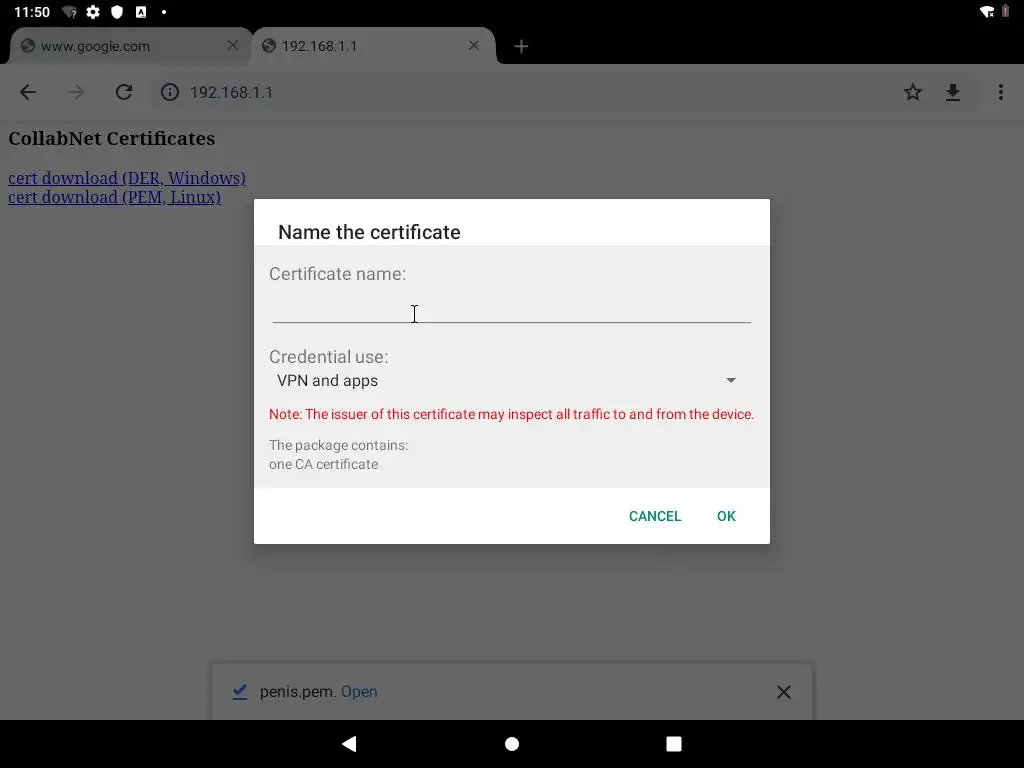Cancel the certificate naming dialog
This screenshot has height=768, width=1024.
[655, 516]
